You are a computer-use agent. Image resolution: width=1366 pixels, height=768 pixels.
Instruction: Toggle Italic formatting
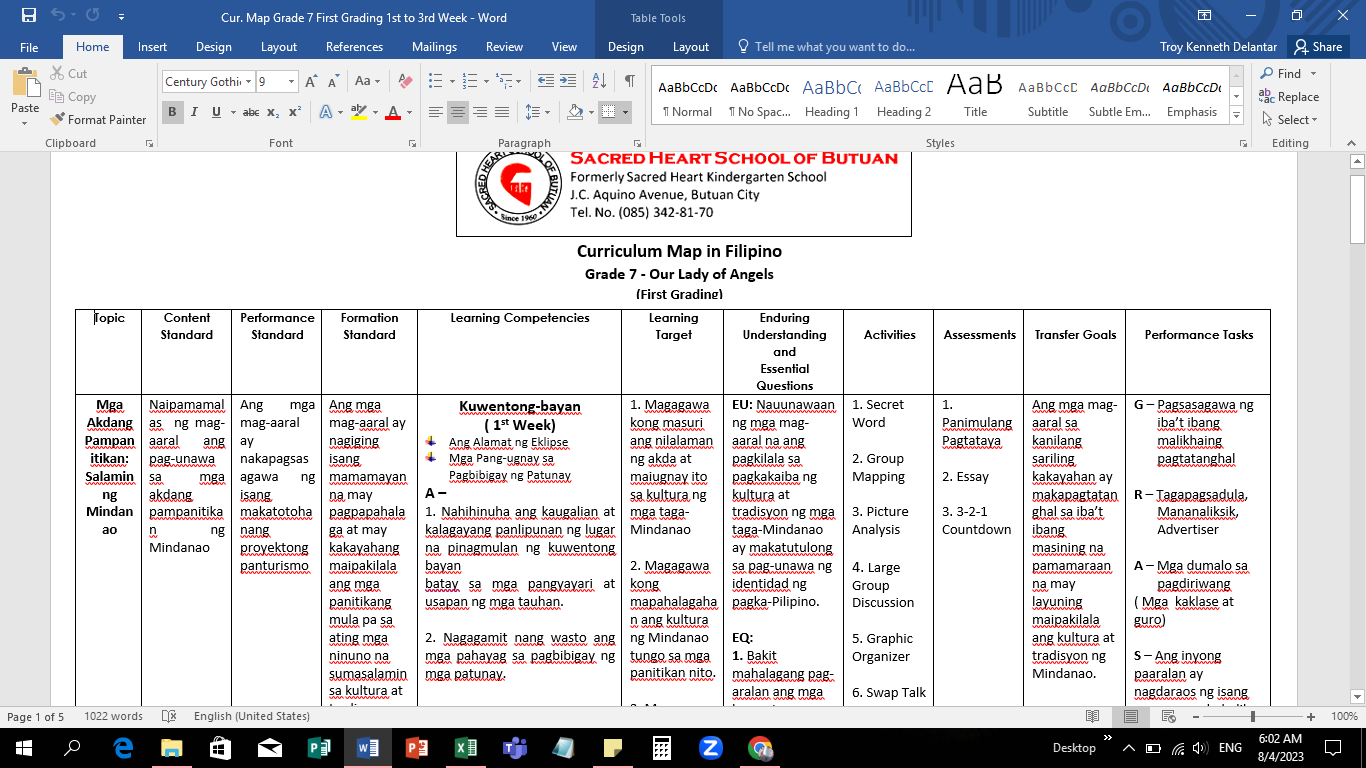194,113
